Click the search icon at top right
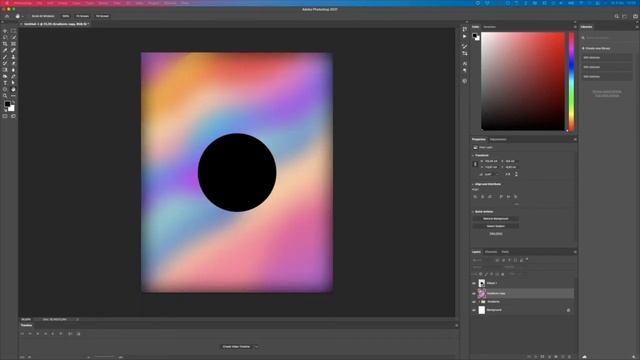The width and height of the screenshot is (640, 360). (x=616, y=16)
